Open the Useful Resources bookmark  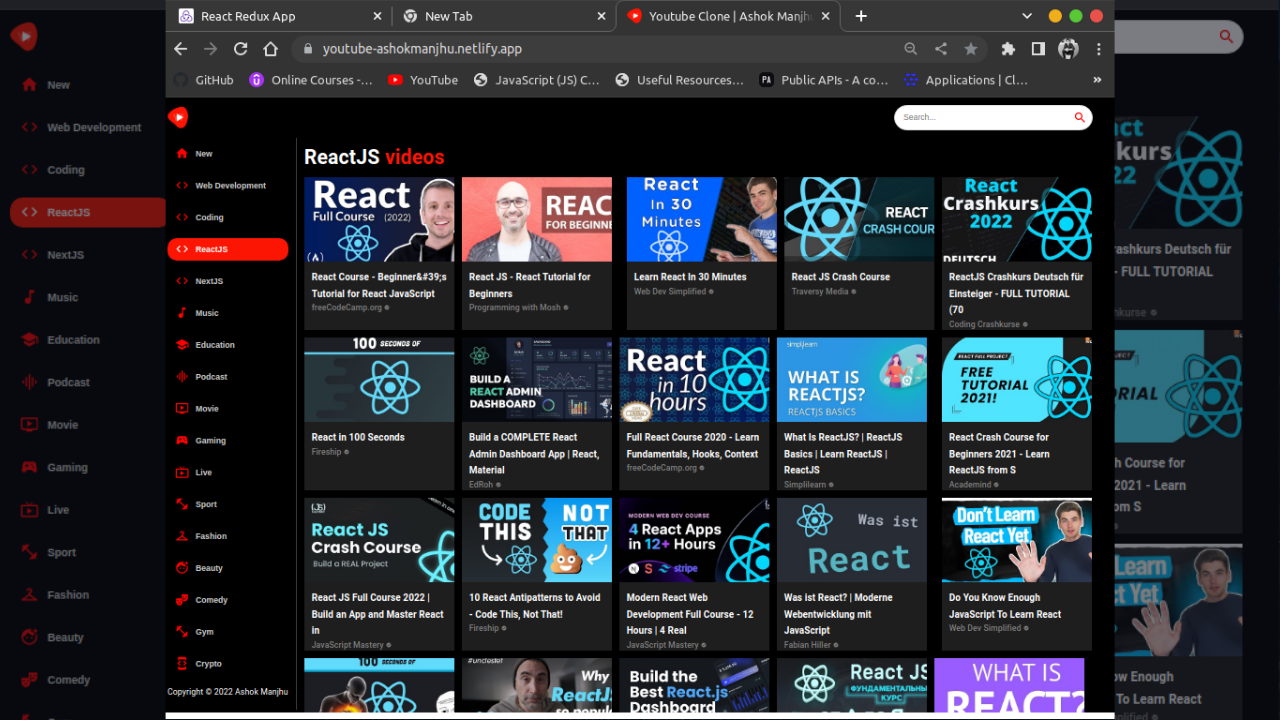click(x=680, y=80)
